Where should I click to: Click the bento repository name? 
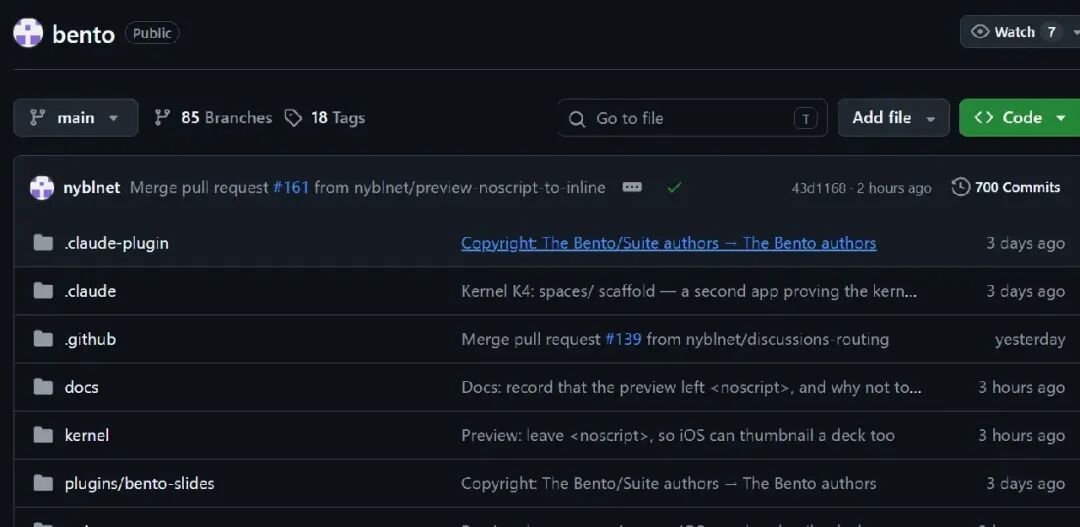[x=83, y=34]
